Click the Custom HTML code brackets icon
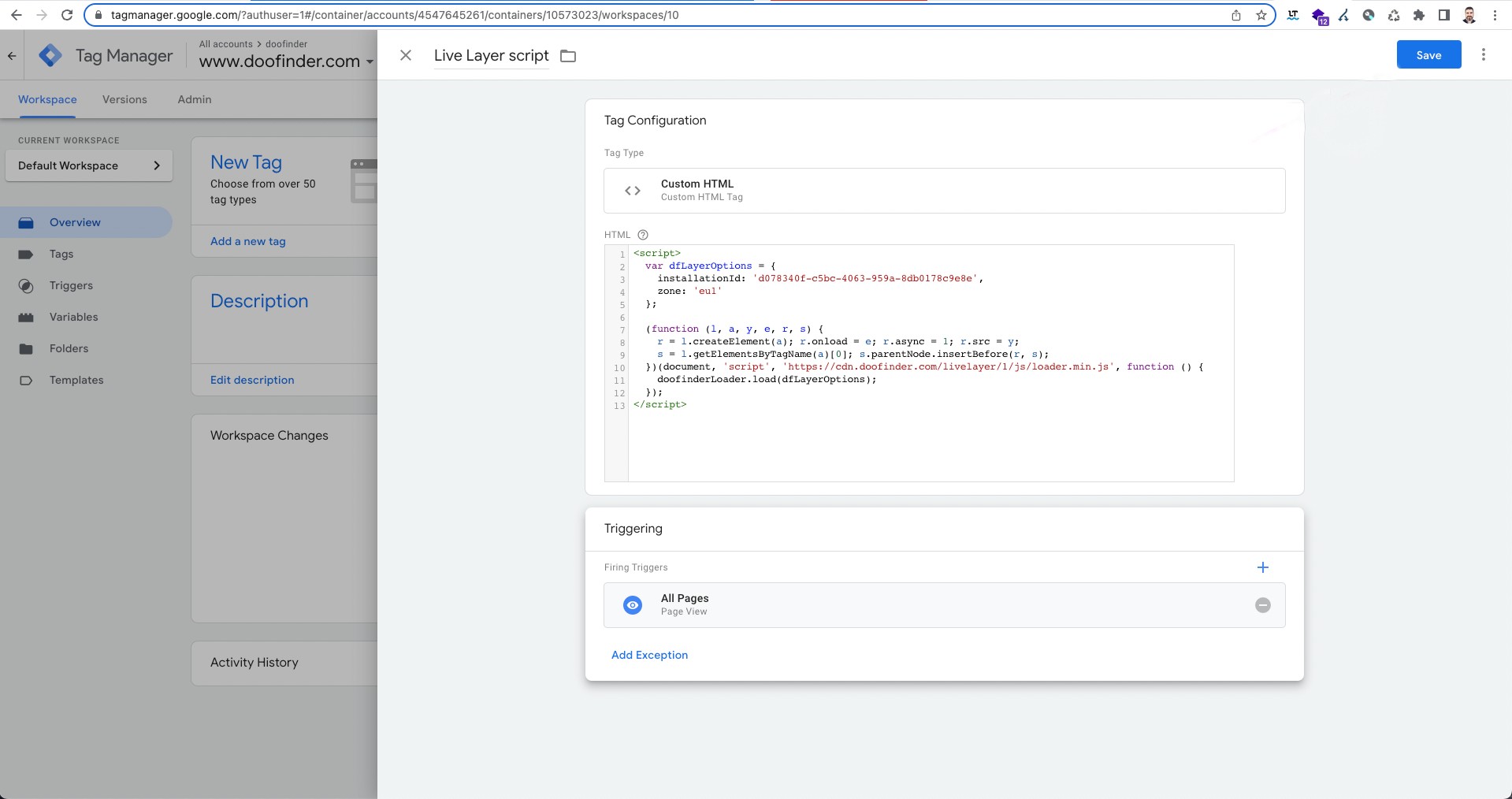This screenshot has width=1512, height=799. coord(633,191)
